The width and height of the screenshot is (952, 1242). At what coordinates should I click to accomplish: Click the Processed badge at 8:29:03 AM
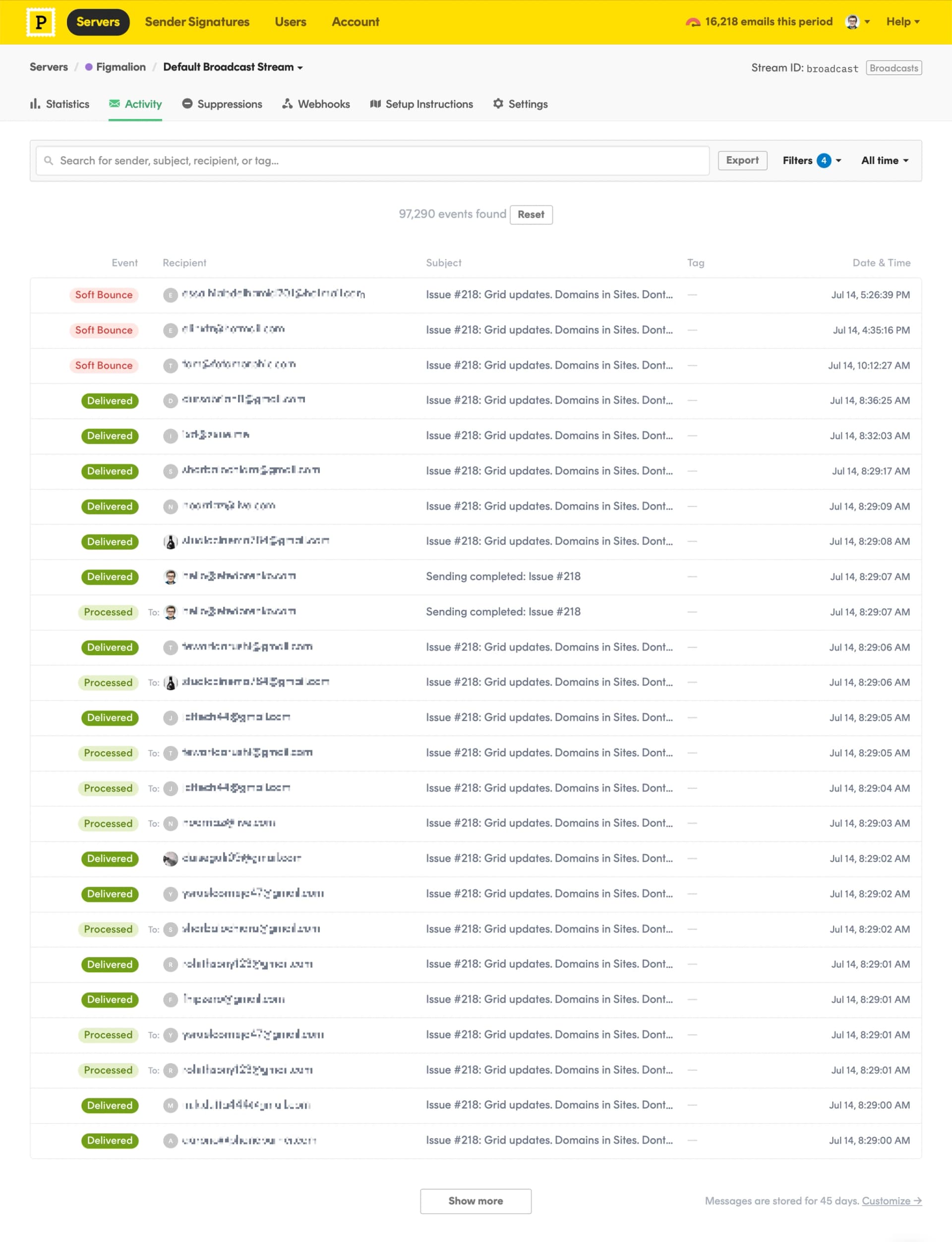tap(108, 823)
